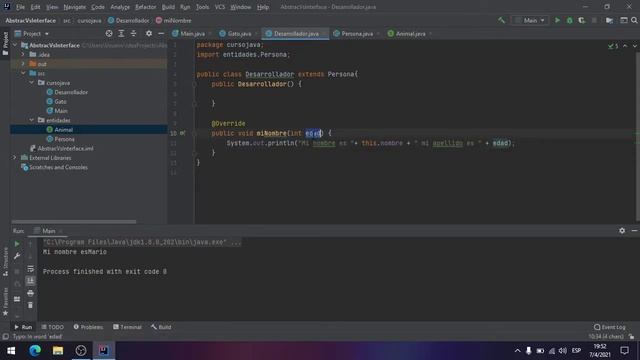Open the Refactor menu
The image size is (640, 360).
[x=145, y=7]
